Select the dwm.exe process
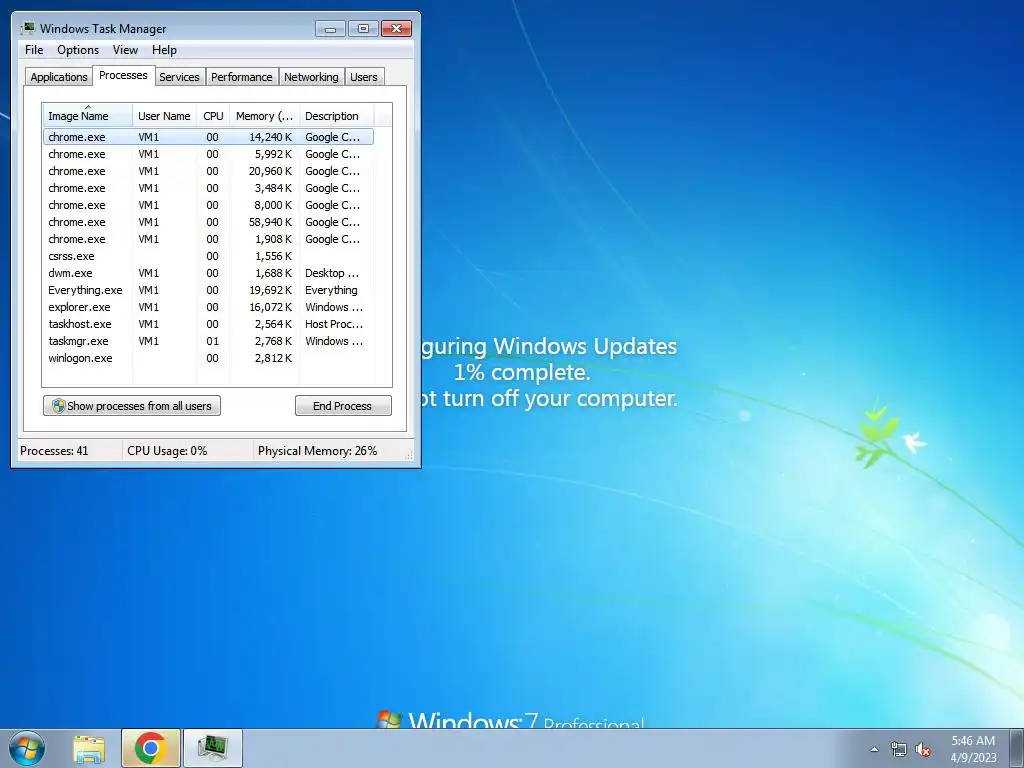The height and width of the screenshot is (768, 1024). coord(208,273)
